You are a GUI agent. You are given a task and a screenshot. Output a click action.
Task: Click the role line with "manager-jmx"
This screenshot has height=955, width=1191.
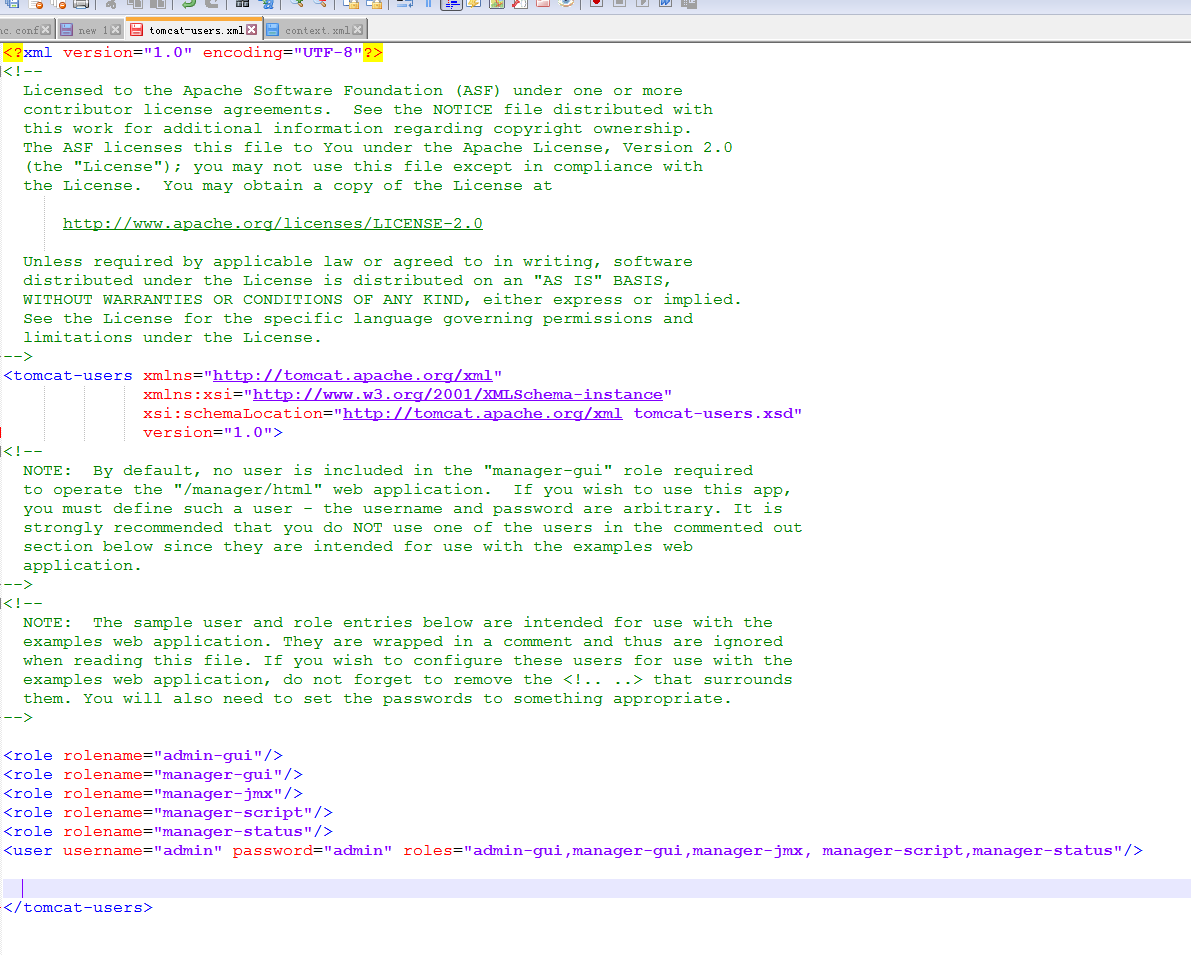[153, 793]
